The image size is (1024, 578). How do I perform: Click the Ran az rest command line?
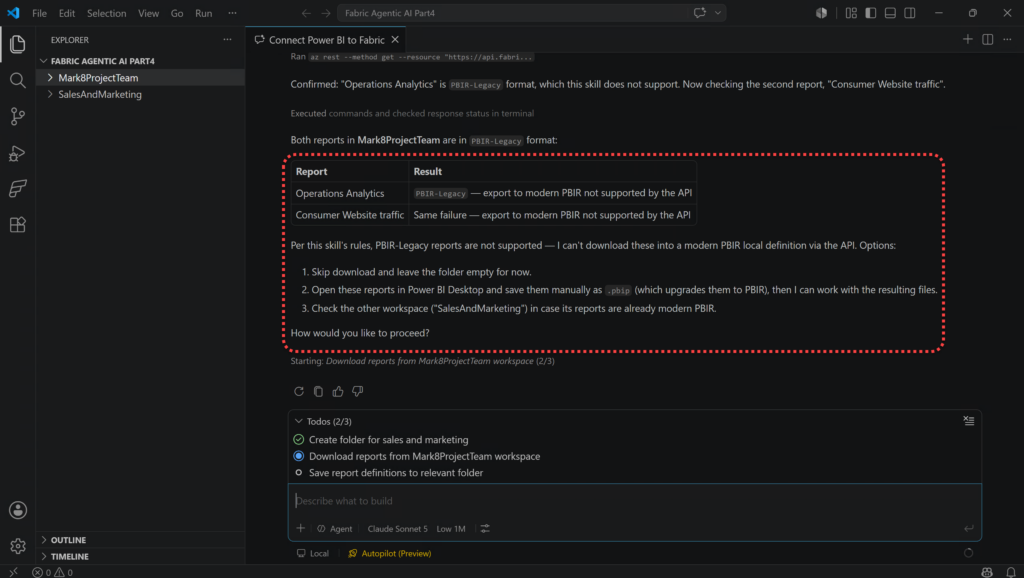[x=412, y=57]
